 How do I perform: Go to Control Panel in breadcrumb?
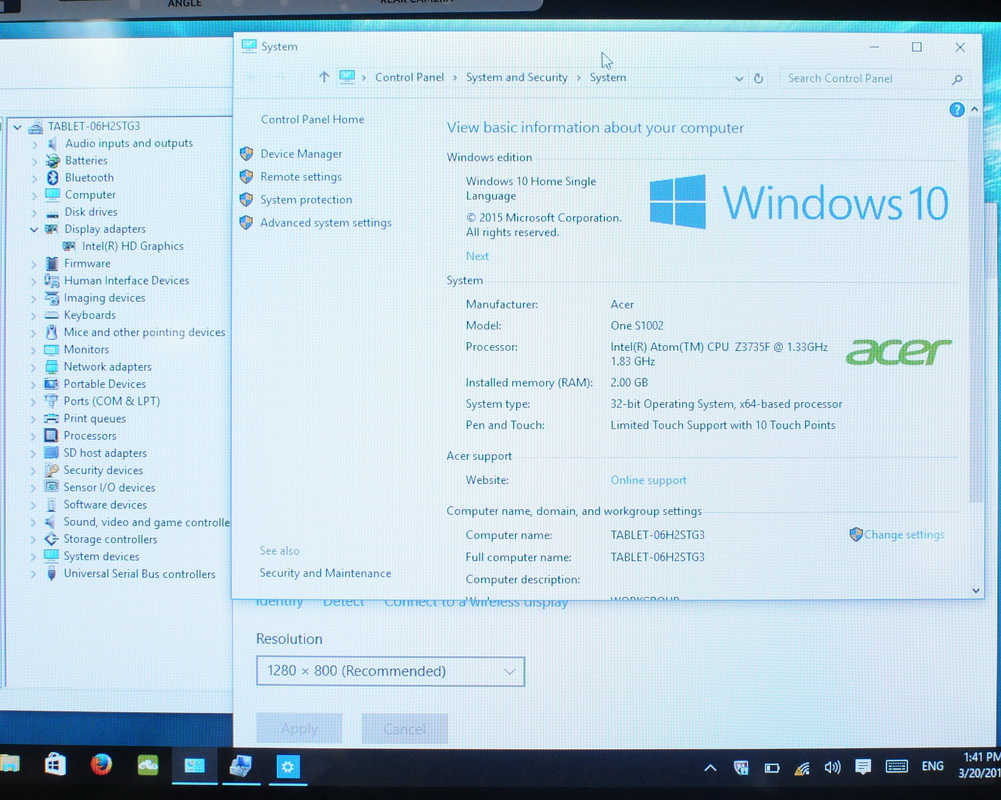409,77
